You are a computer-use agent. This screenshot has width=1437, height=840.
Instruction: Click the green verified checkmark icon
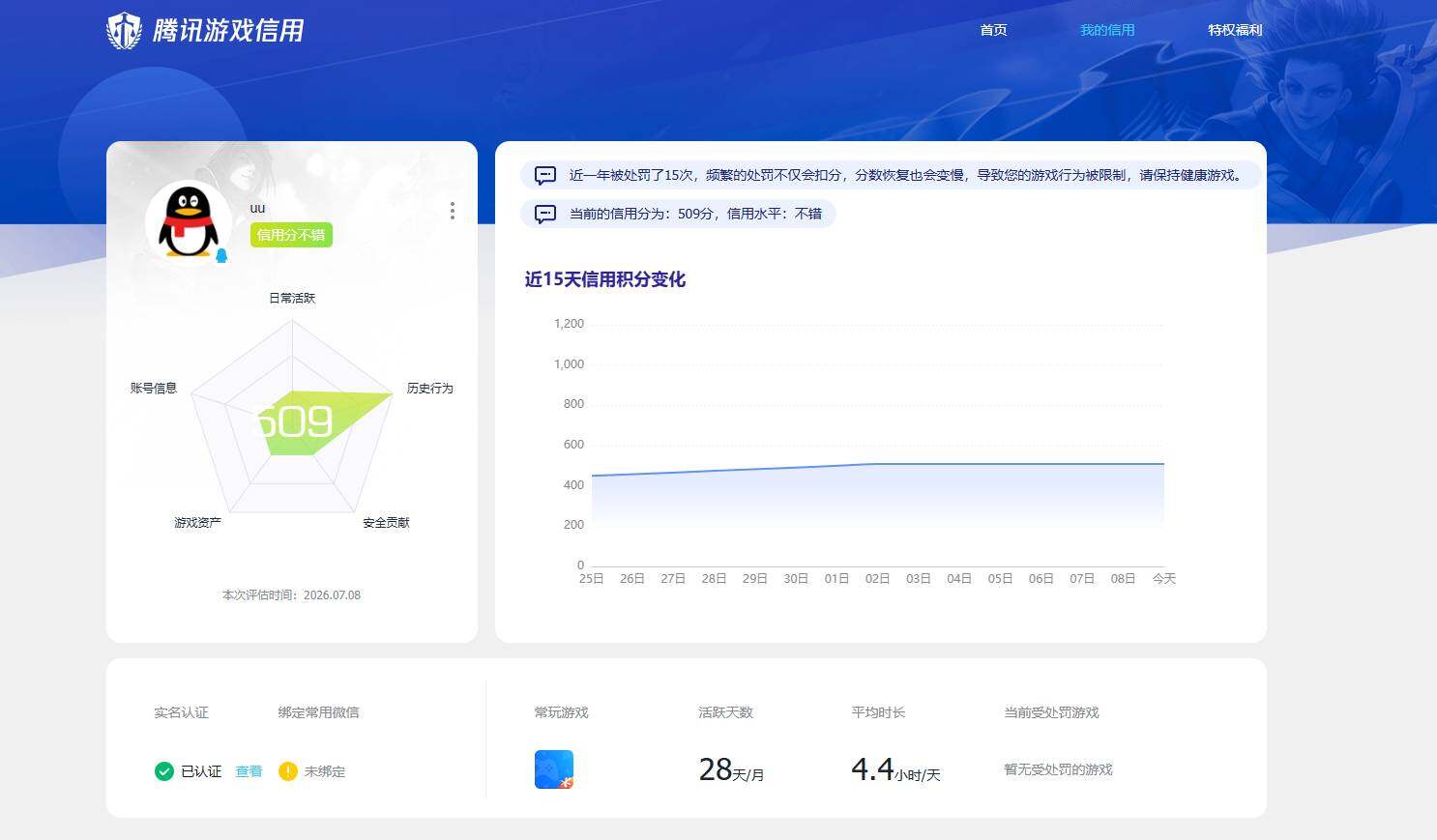click(x=164, y=771)
